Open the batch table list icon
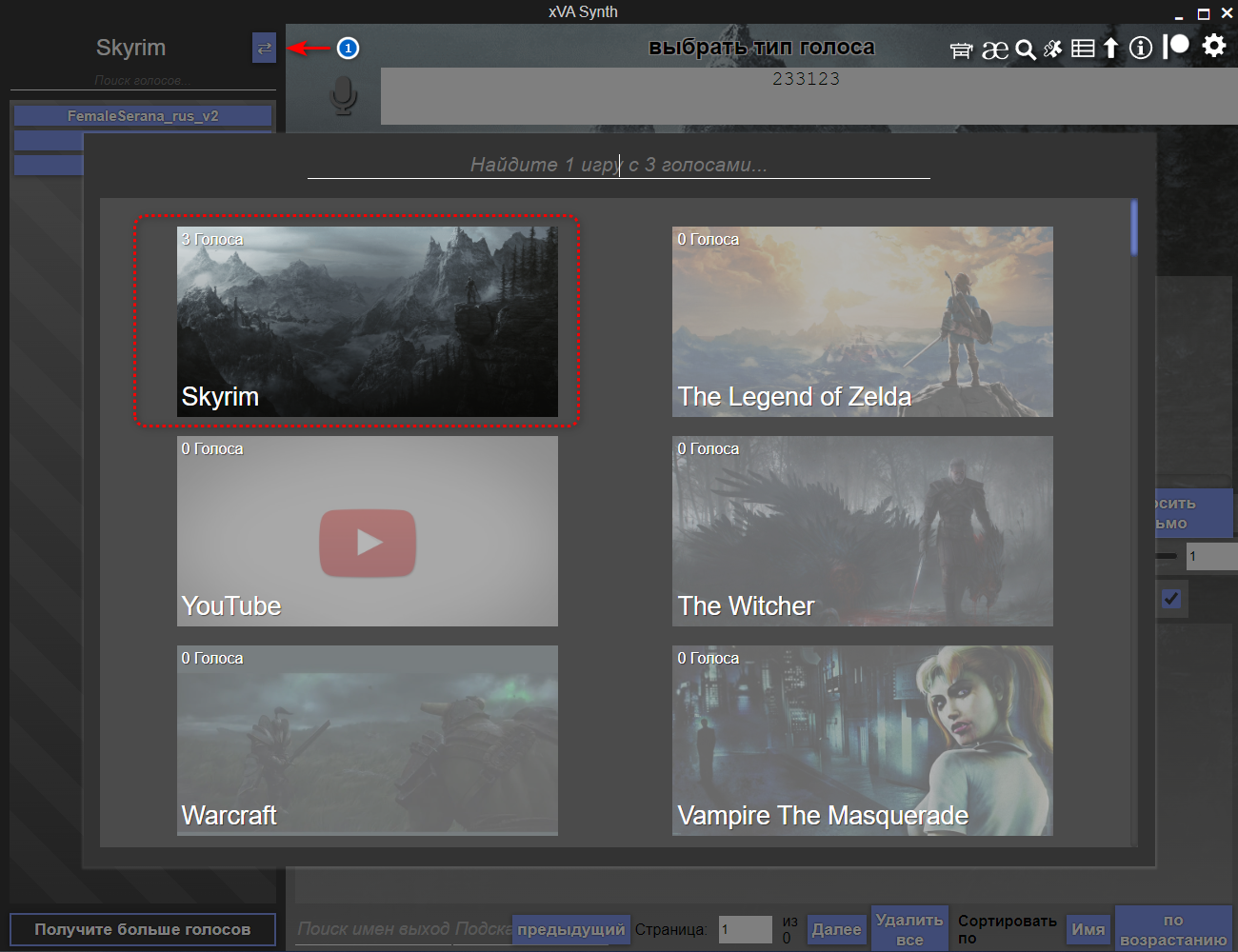 [x=1083, y=49]
